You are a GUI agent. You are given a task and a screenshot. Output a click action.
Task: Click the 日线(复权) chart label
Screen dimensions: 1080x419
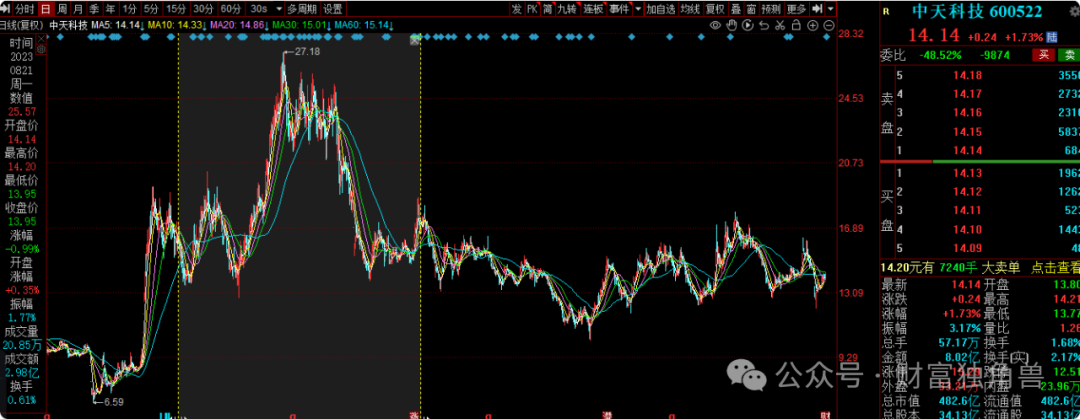[22, 25]
